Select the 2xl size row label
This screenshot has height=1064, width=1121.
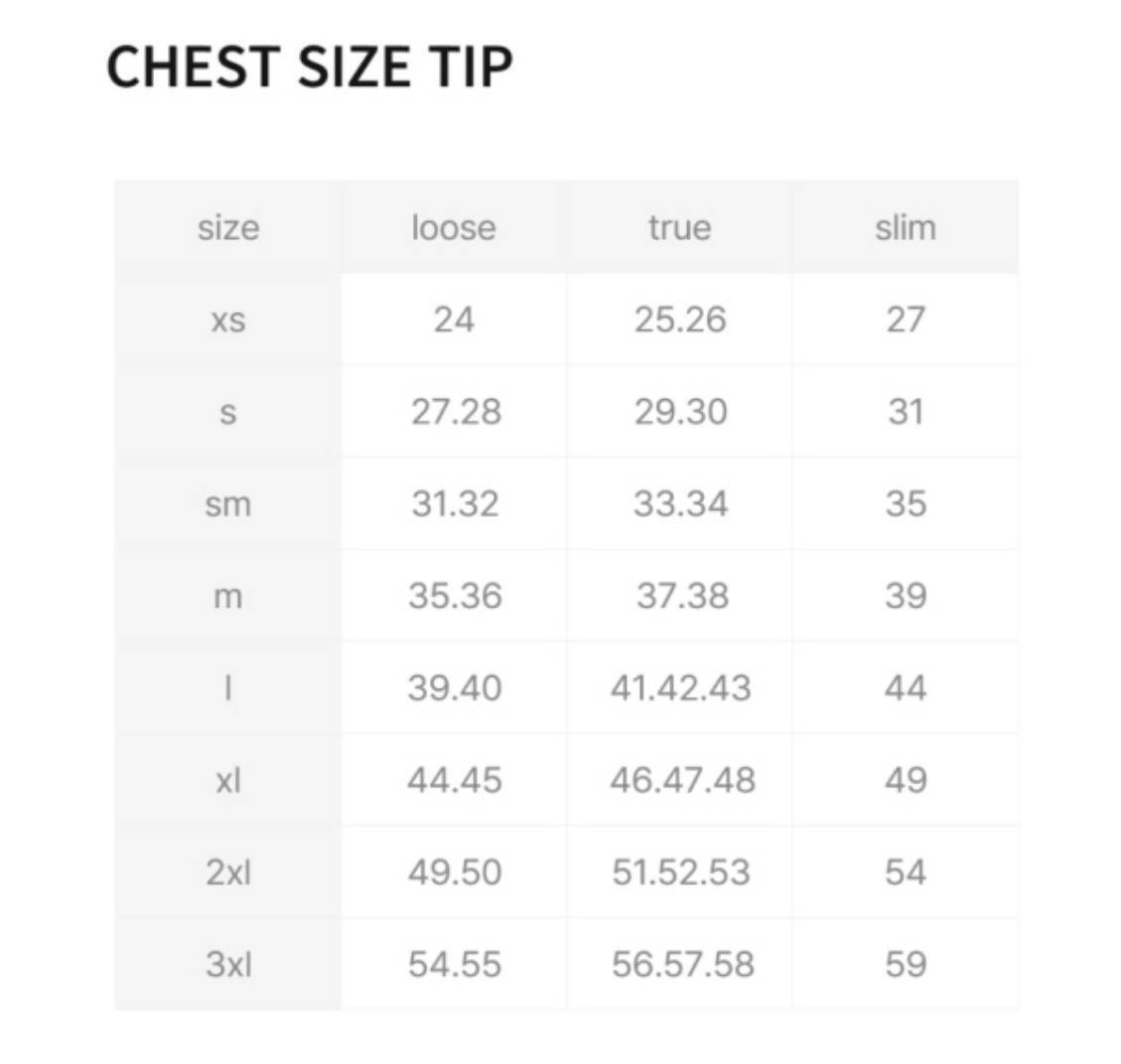[x=228, y=872]
